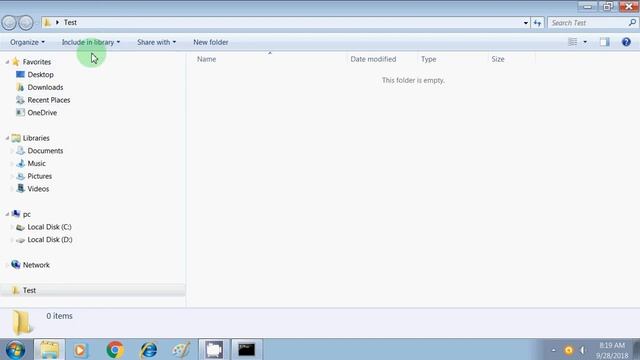The image size is (640, 360).
Task: Click the large folder icon in details pane
Action: click(x=21, y=322)
